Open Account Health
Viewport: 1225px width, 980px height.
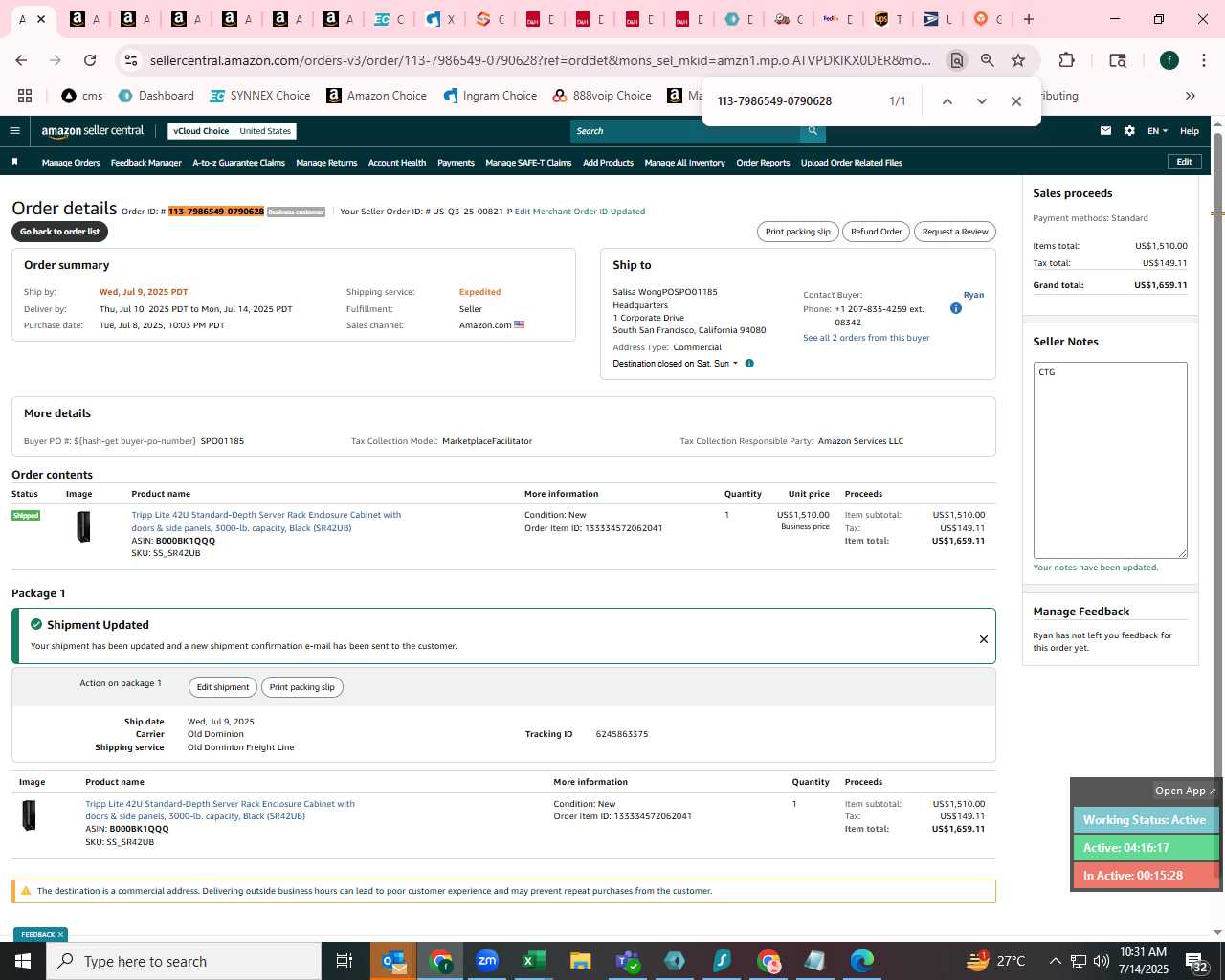pos(397,163)
